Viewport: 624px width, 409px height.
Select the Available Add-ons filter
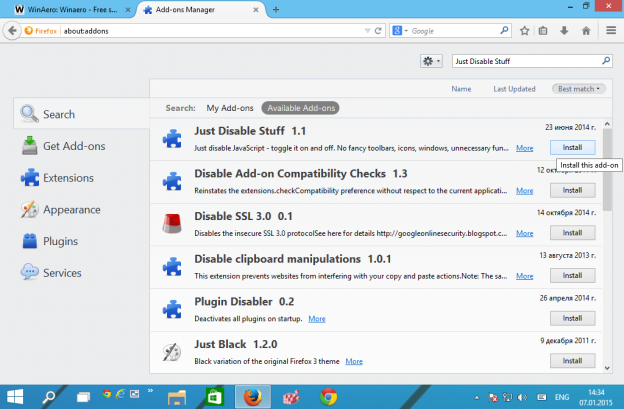pos(300,108)
